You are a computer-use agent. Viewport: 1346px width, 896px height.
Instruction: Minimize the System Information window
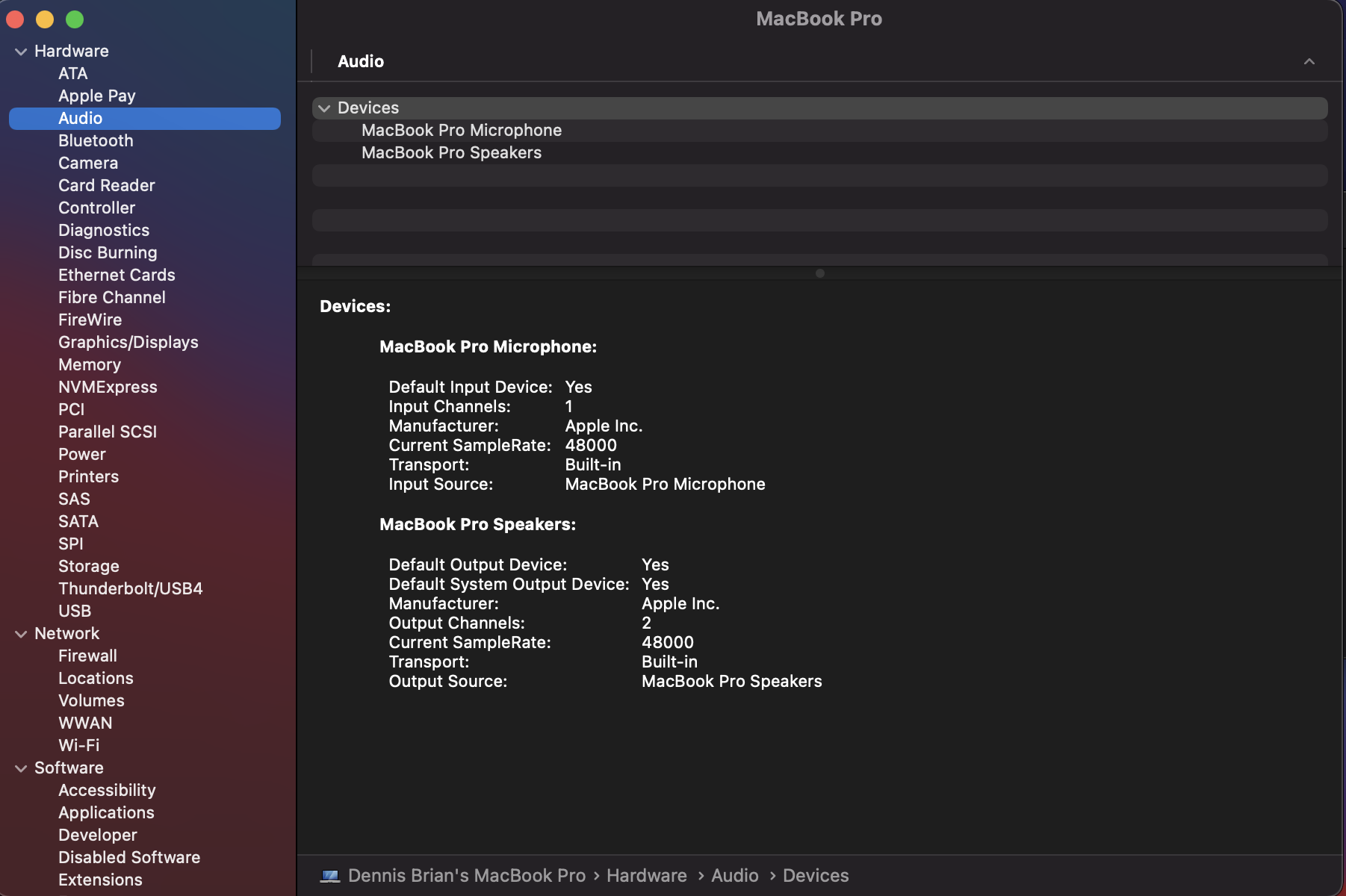(x=45, y=19)
